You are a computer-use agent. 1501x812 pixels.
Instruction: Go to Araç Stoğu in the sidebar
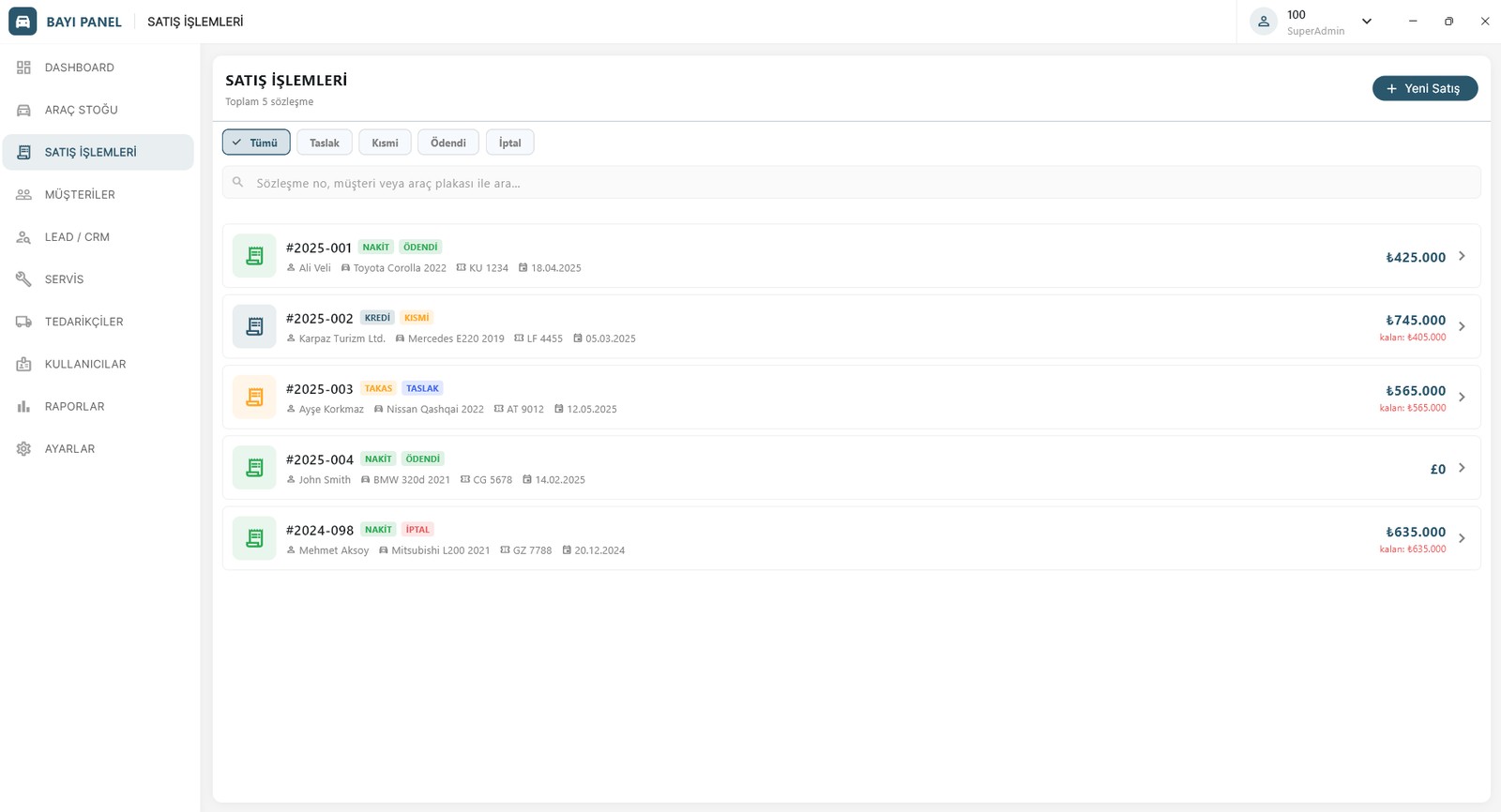pos(99,110)
